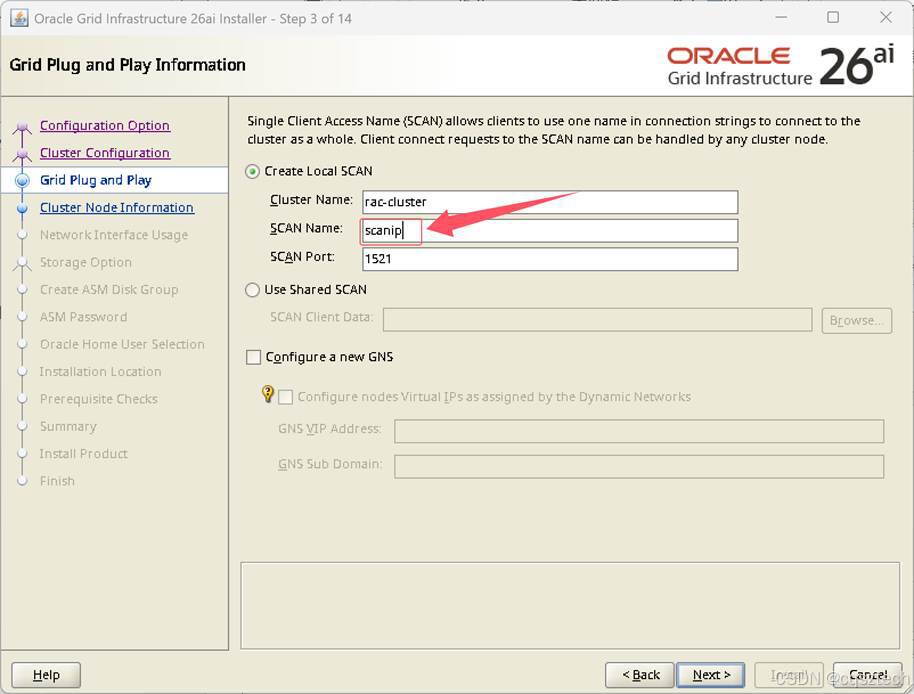The image size is (914, 694).
Task: Select the Use Shared SCAN option
Action: 252,290
